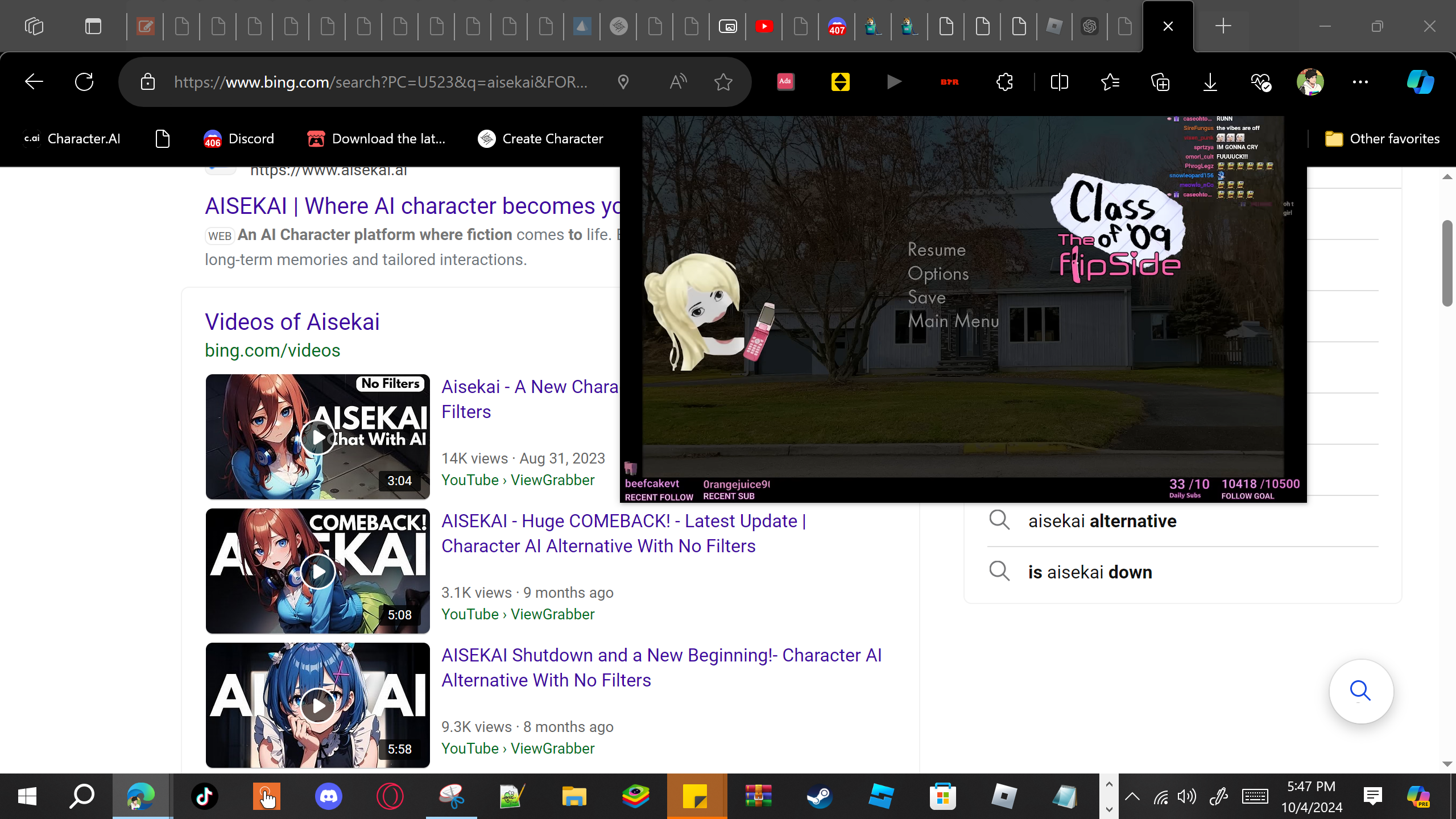Screen dimensions: 1456x819
Task: Open Create Character bookmark
Action: point(540,139)
